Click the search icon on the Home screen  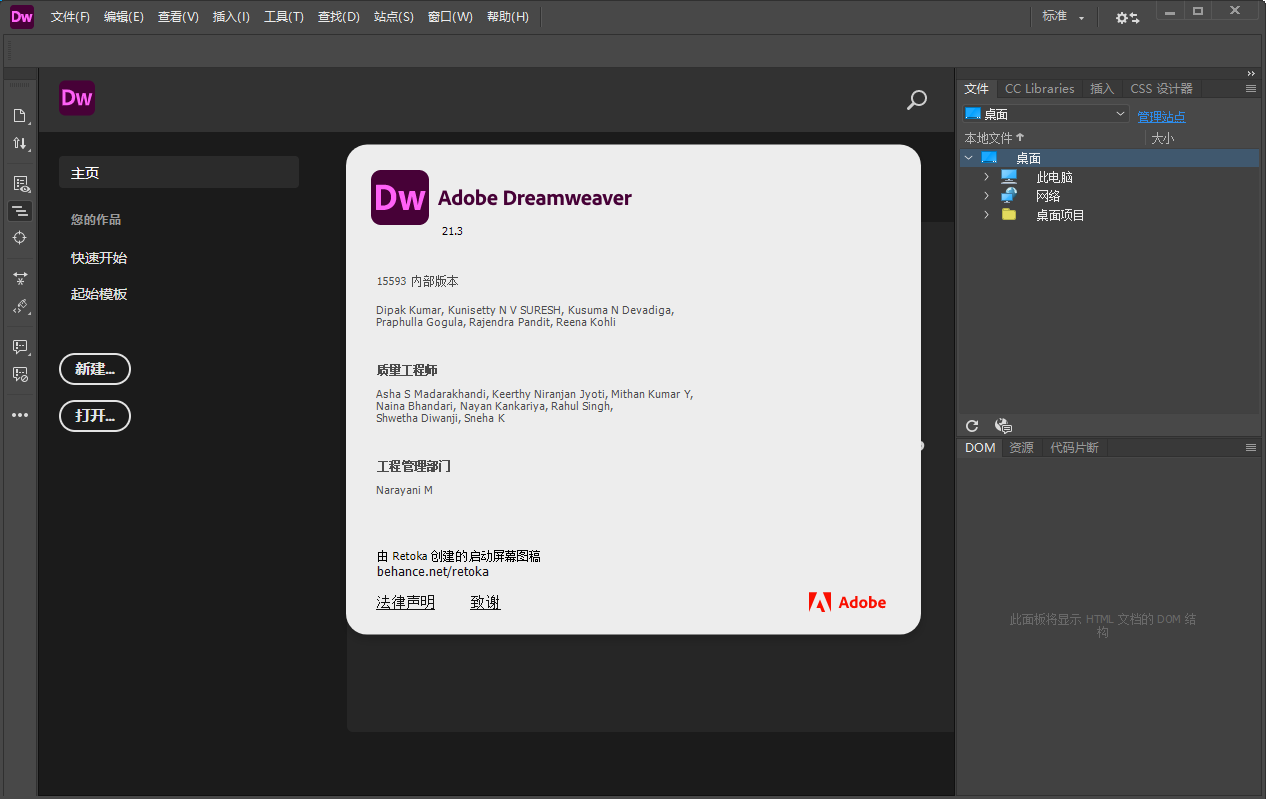click(916, 100)
